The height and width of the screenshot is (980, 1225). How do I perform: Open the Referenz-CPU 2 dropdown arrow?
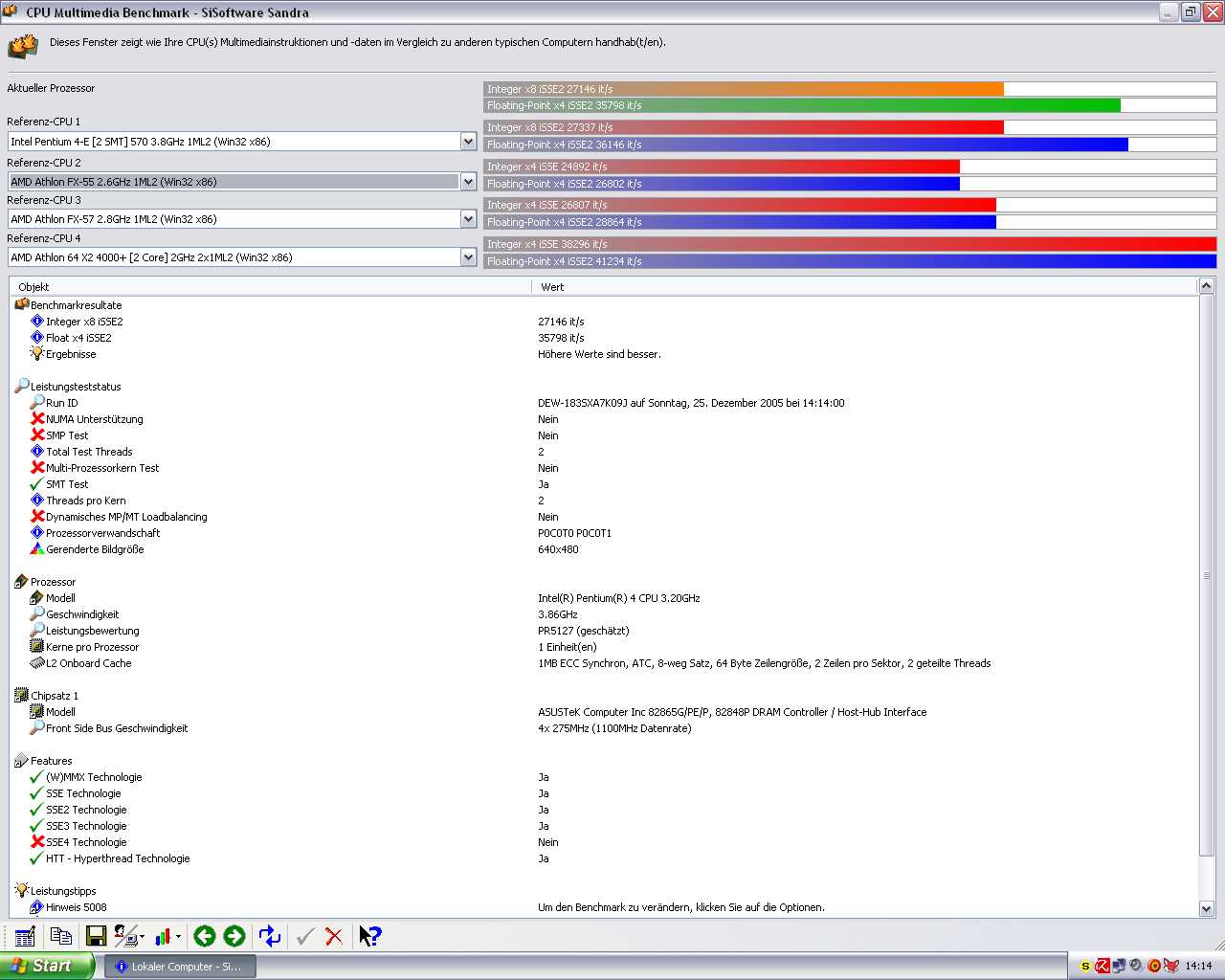click(468, 182)
